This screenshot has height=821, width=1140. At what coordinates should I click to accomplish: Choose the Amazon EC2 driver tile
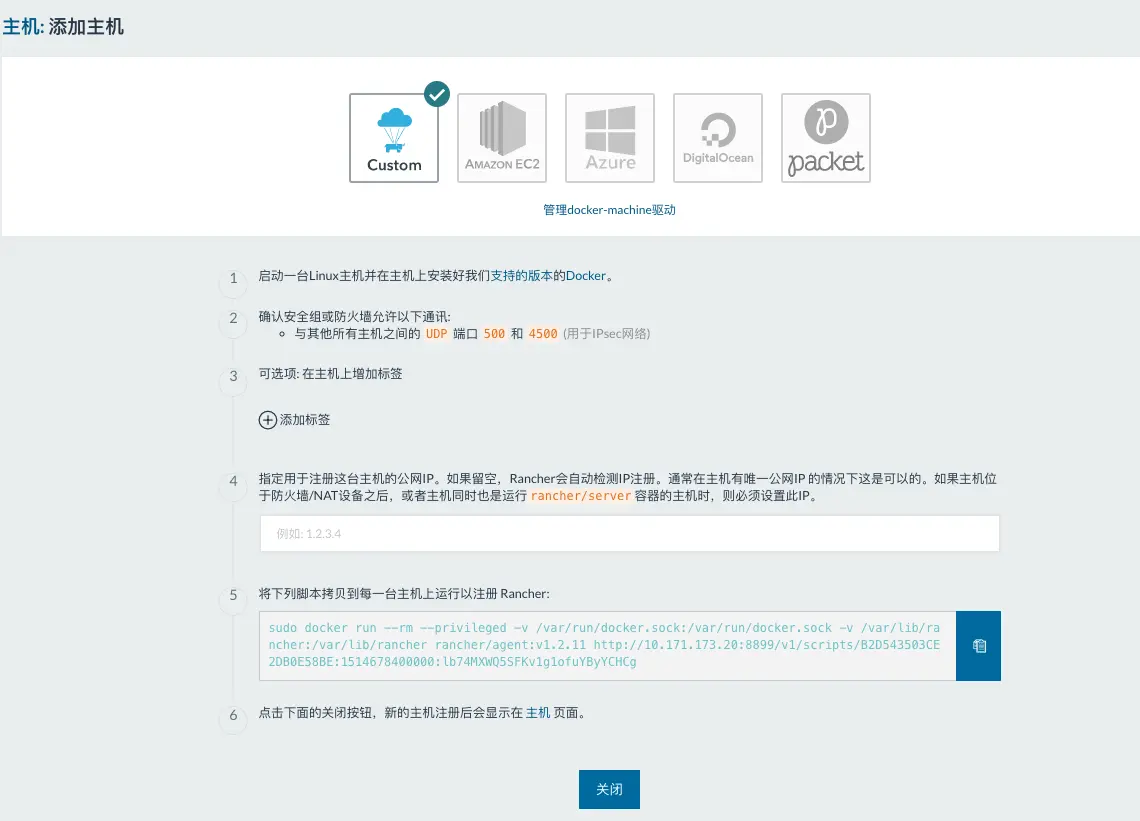tap(502, 137)
